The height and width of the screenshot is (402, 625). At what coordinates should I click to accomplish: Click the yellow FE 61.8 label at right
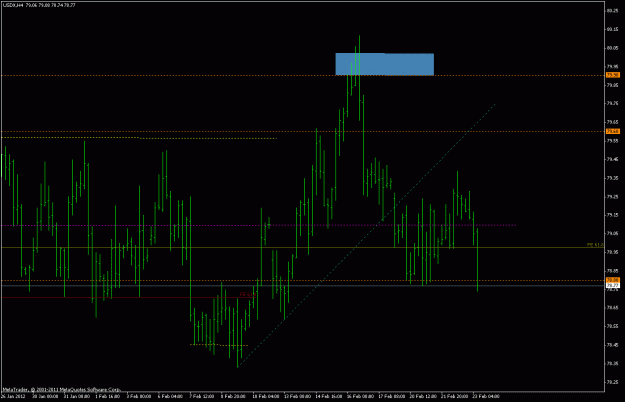coord(596,245)
